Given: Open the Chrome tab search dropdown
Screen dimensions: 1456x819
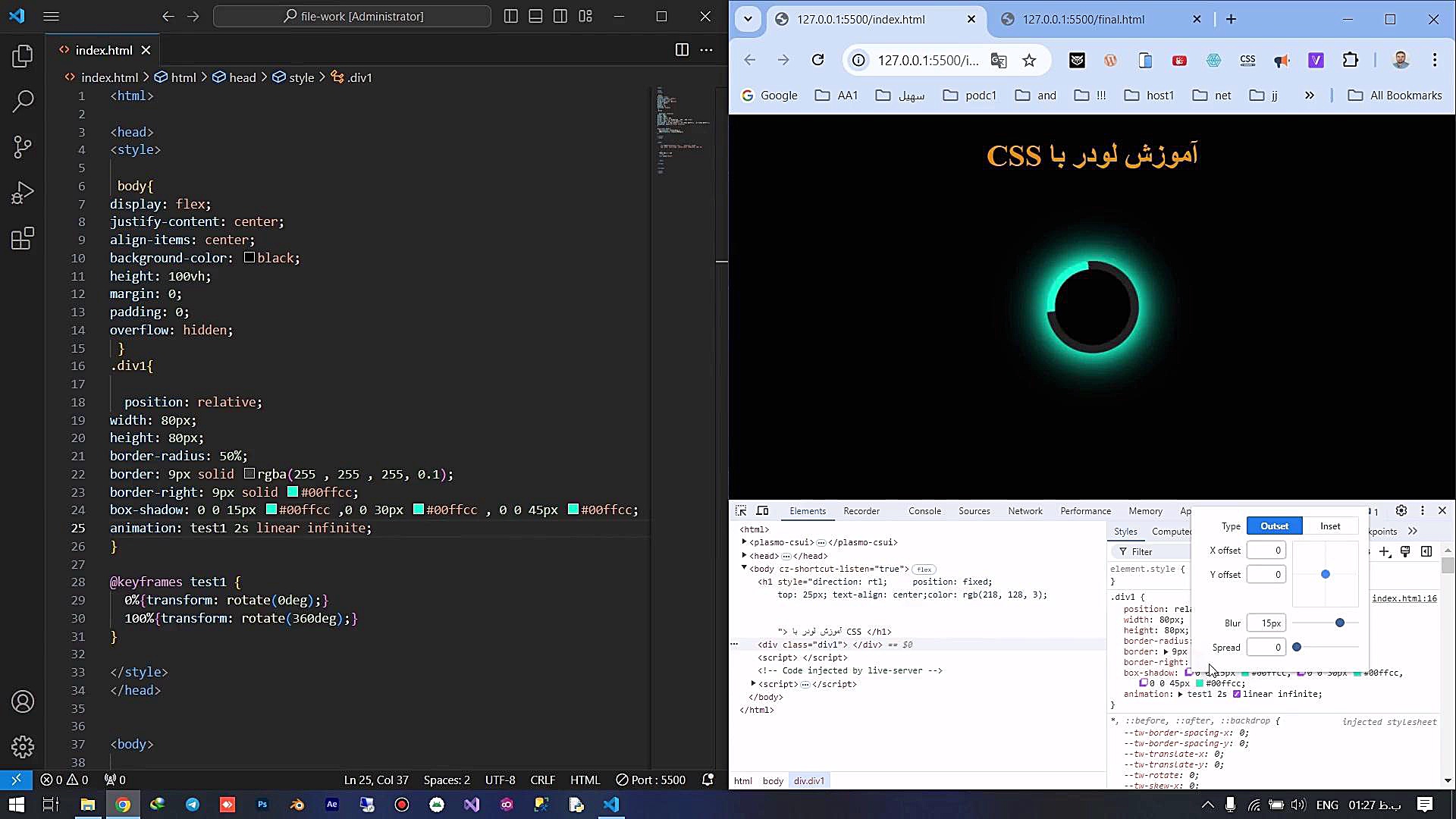Looking at the screenshot, I should 748,19.
